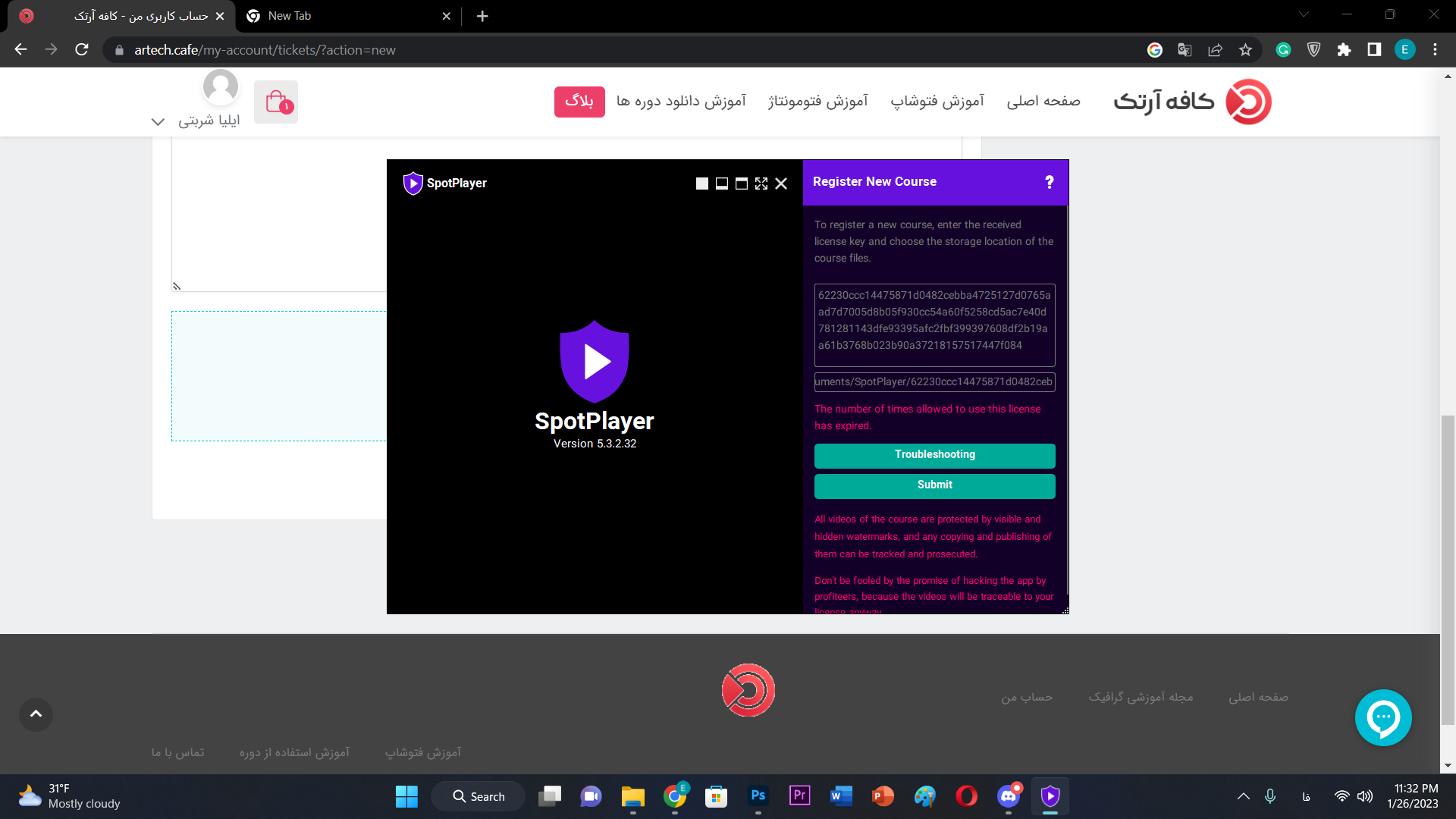
Task: Open the Chrome three-dot menu
Action: (1435, 50)
